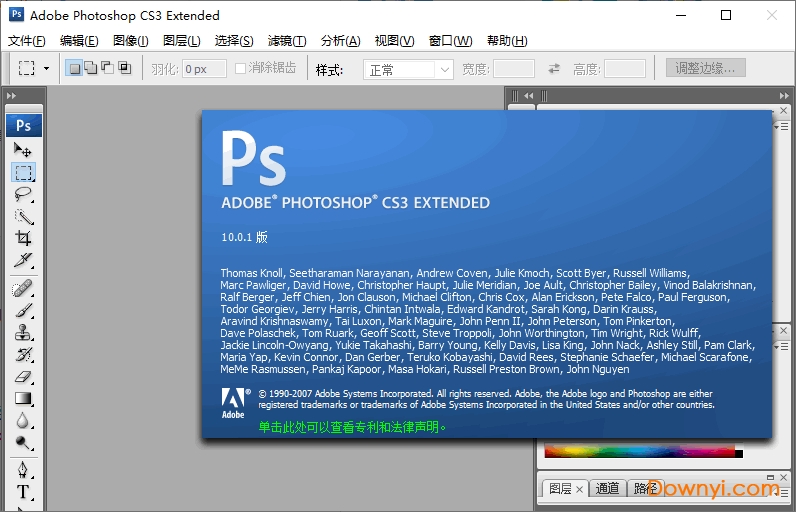The width and height of the screenshot is (796, 512).
Task: Open the 视图(V) menu
Action: tap(394, 41)
